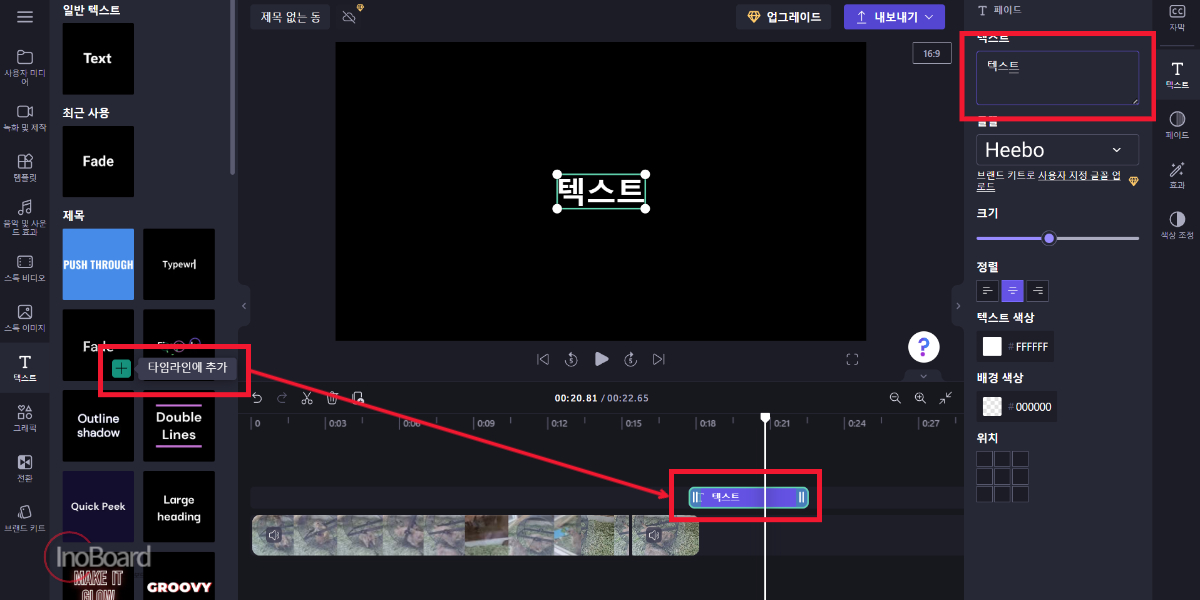
Task: Redo the last action
Action: tap(282, 398)
